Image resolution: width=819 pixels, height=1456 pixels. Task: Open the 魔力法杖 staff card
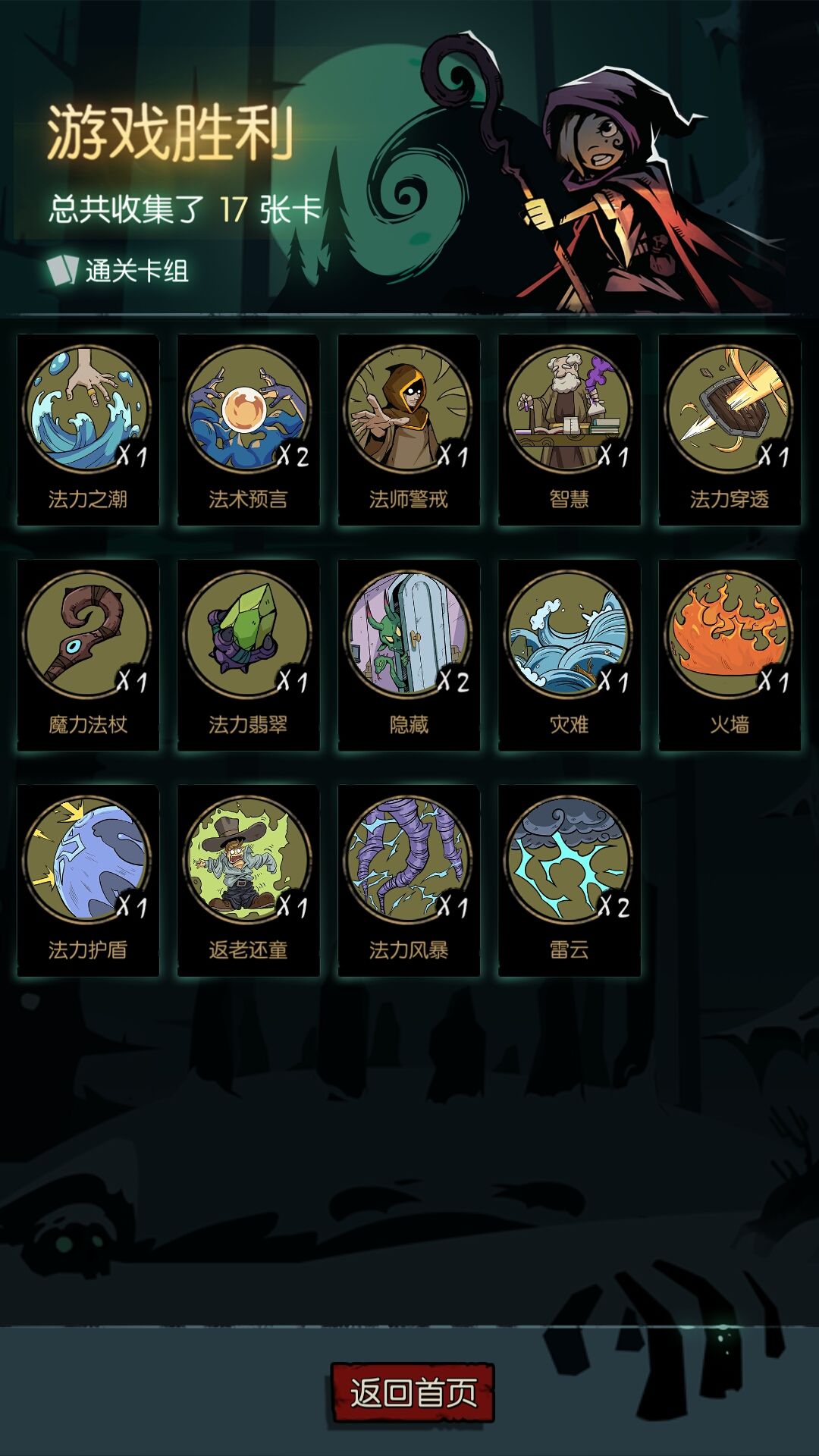tap(88, 655)
